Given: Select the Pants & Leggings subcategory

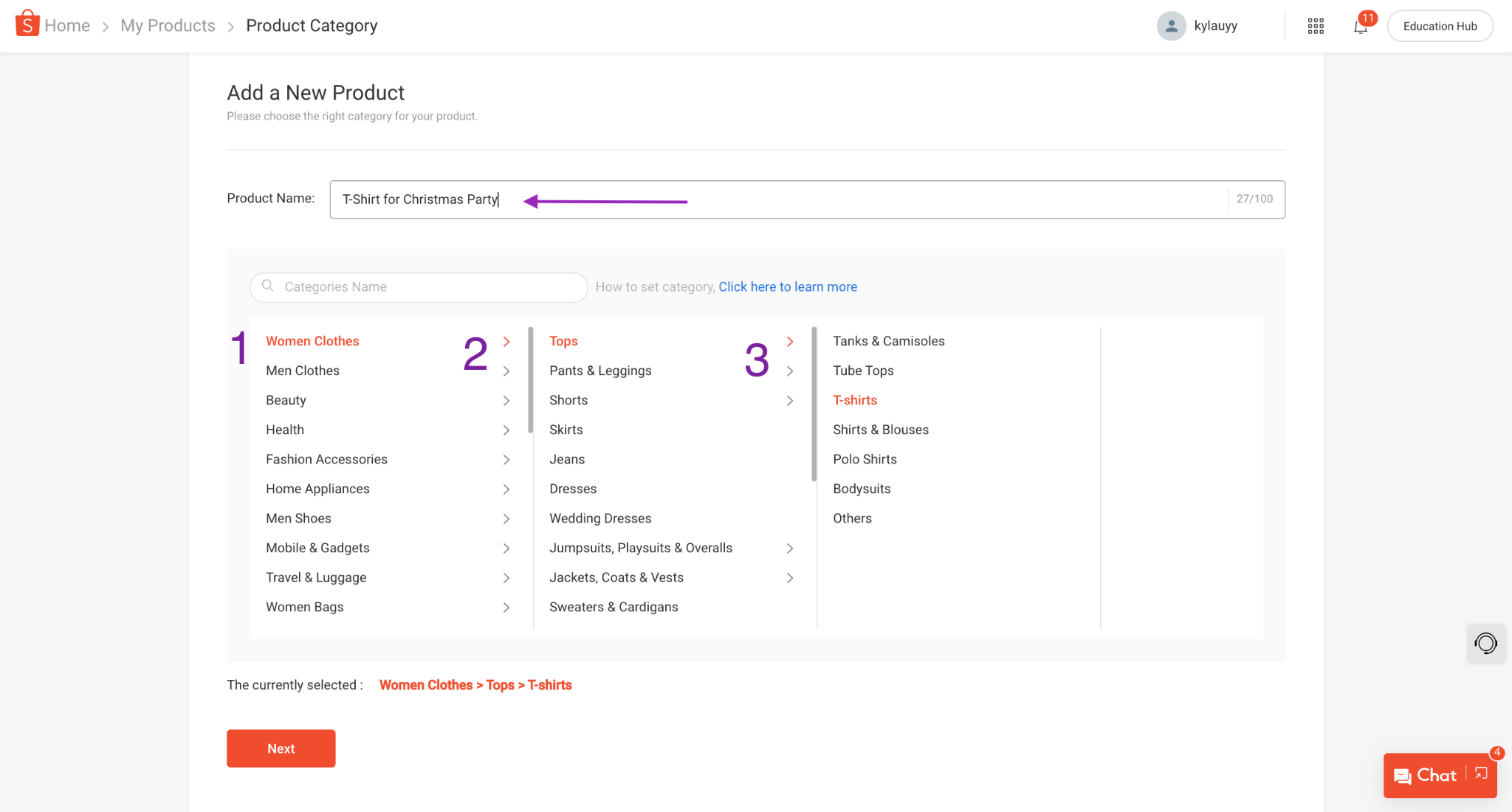Looking at the screenshot, I should (x=600, y=371).
